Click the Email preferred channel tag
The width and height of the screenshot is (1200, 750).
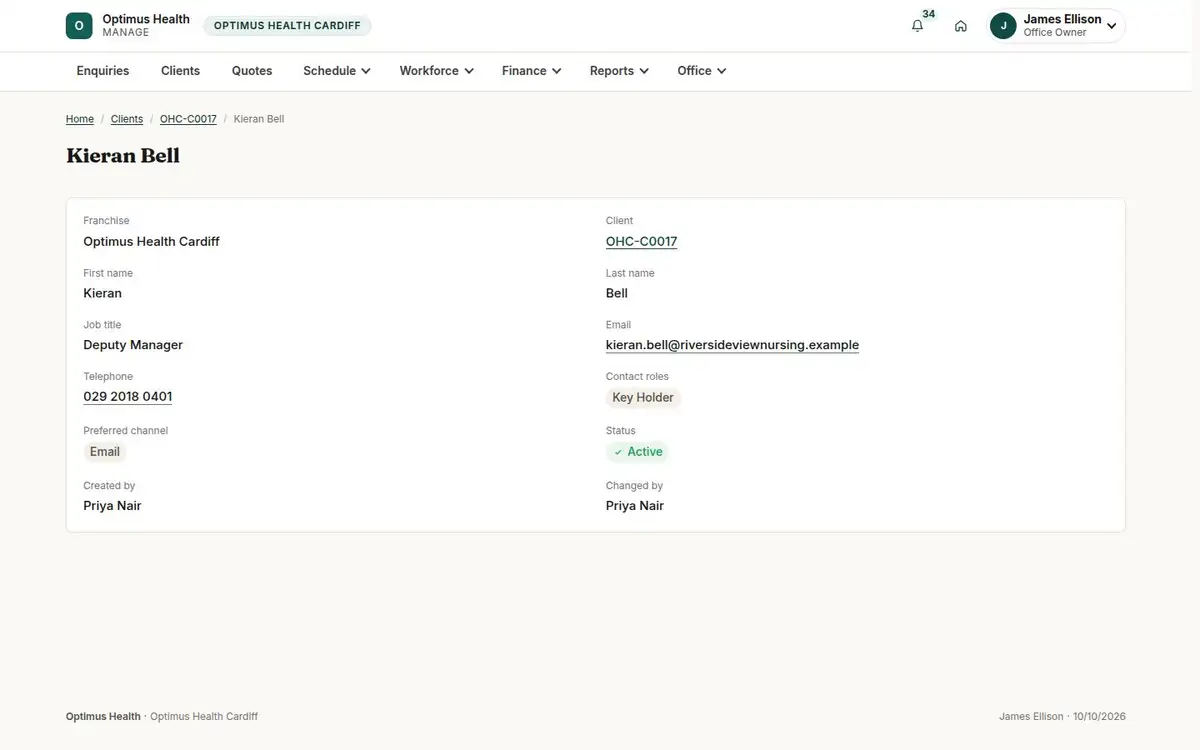click(105, 452)
